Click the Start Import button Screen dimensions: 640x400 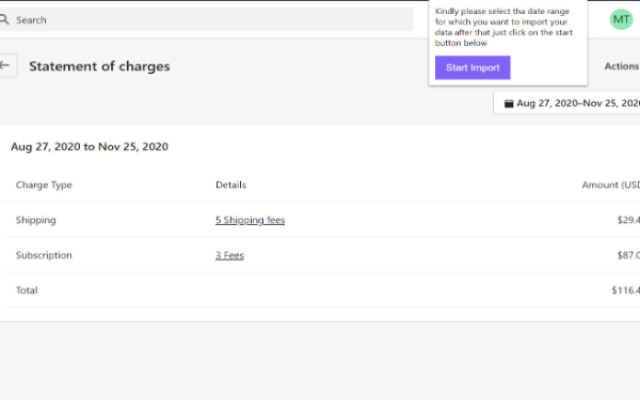point(472,68)
